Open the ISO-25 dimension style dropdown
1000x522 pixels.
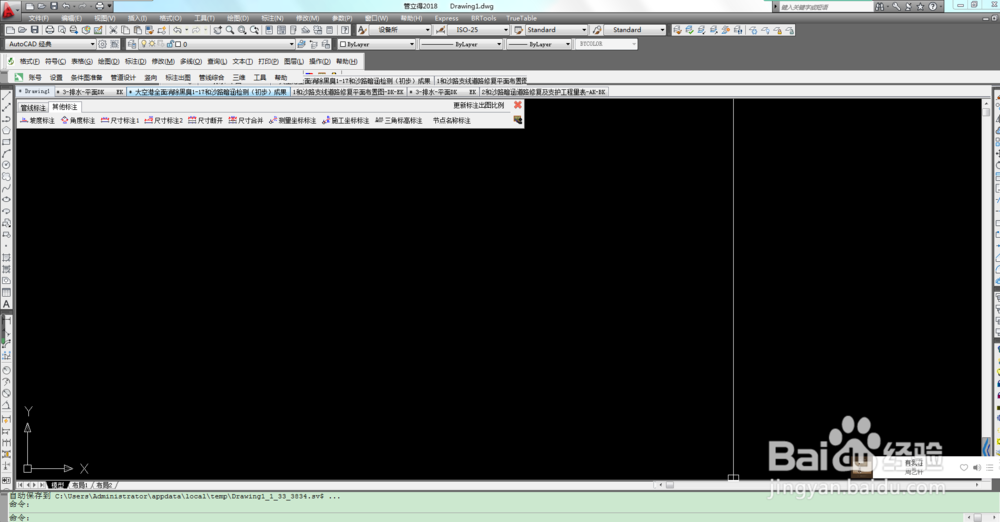(478, 30)
